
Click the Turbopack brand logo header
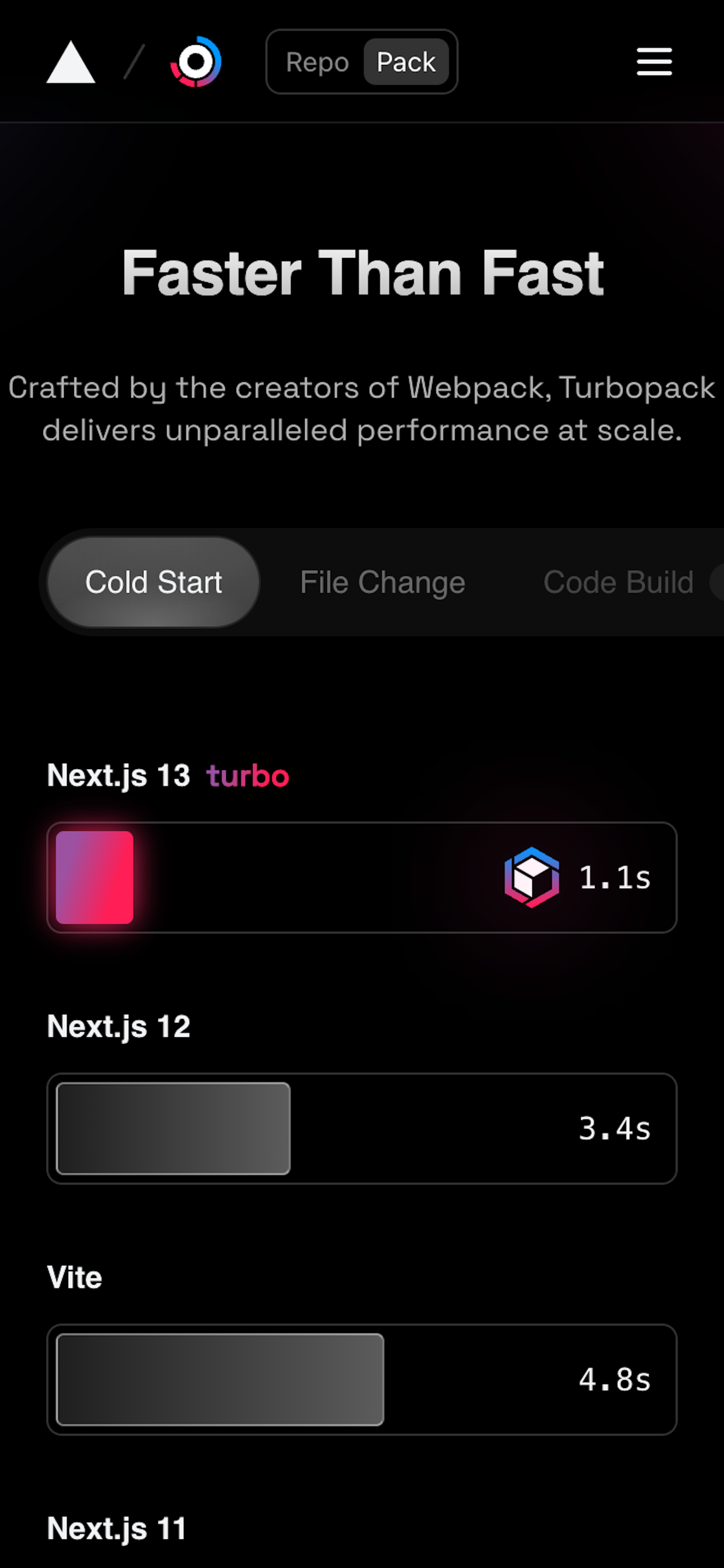pos(196,61)
